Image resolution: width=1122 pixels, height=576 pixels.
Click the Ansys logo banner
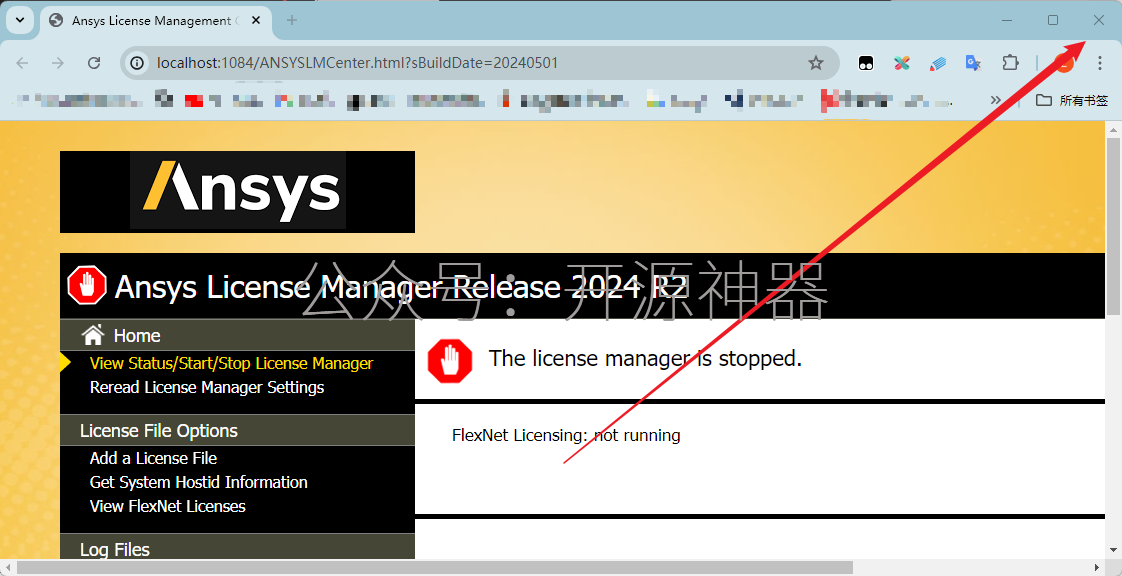[x=238, y=192]
